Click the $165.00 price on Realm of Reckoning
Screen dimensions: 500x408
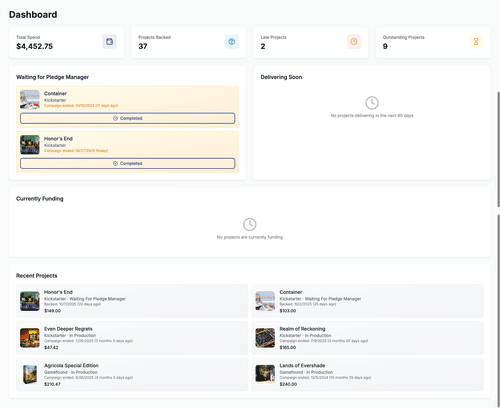(x=288, y=347)
